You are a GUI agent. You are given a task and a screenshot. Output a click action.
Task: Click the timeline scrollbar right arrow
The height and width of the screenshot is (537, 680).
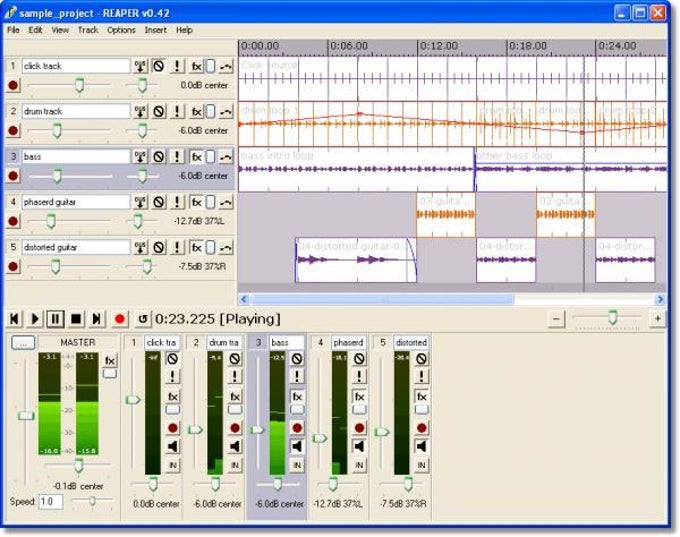coord(660,299)
